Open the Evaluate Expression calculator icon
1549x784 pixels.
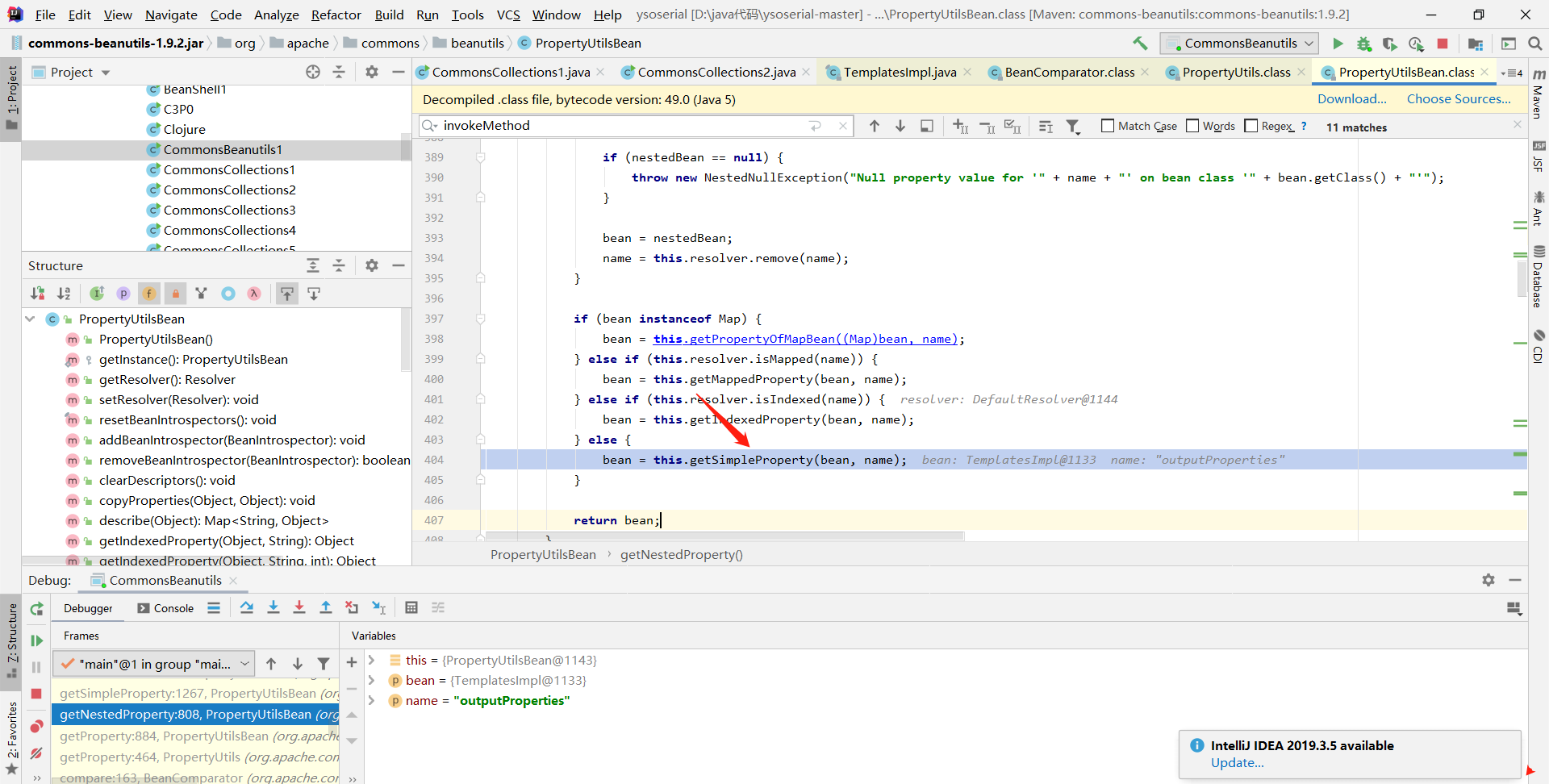click(x=411, y=607)
